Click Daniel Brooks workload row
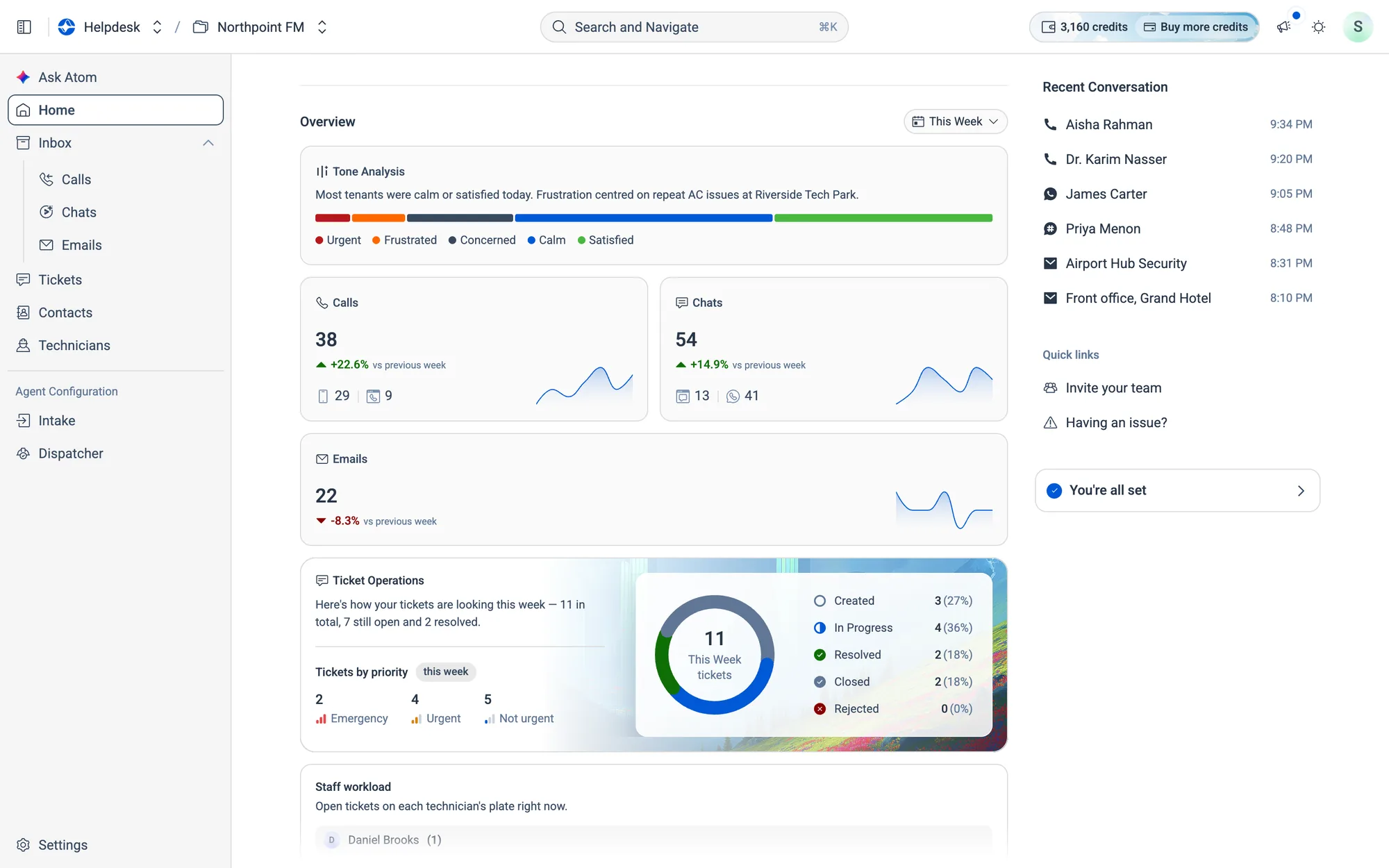The width and height of the screenshot is (1389, 868). pos(654,840)
